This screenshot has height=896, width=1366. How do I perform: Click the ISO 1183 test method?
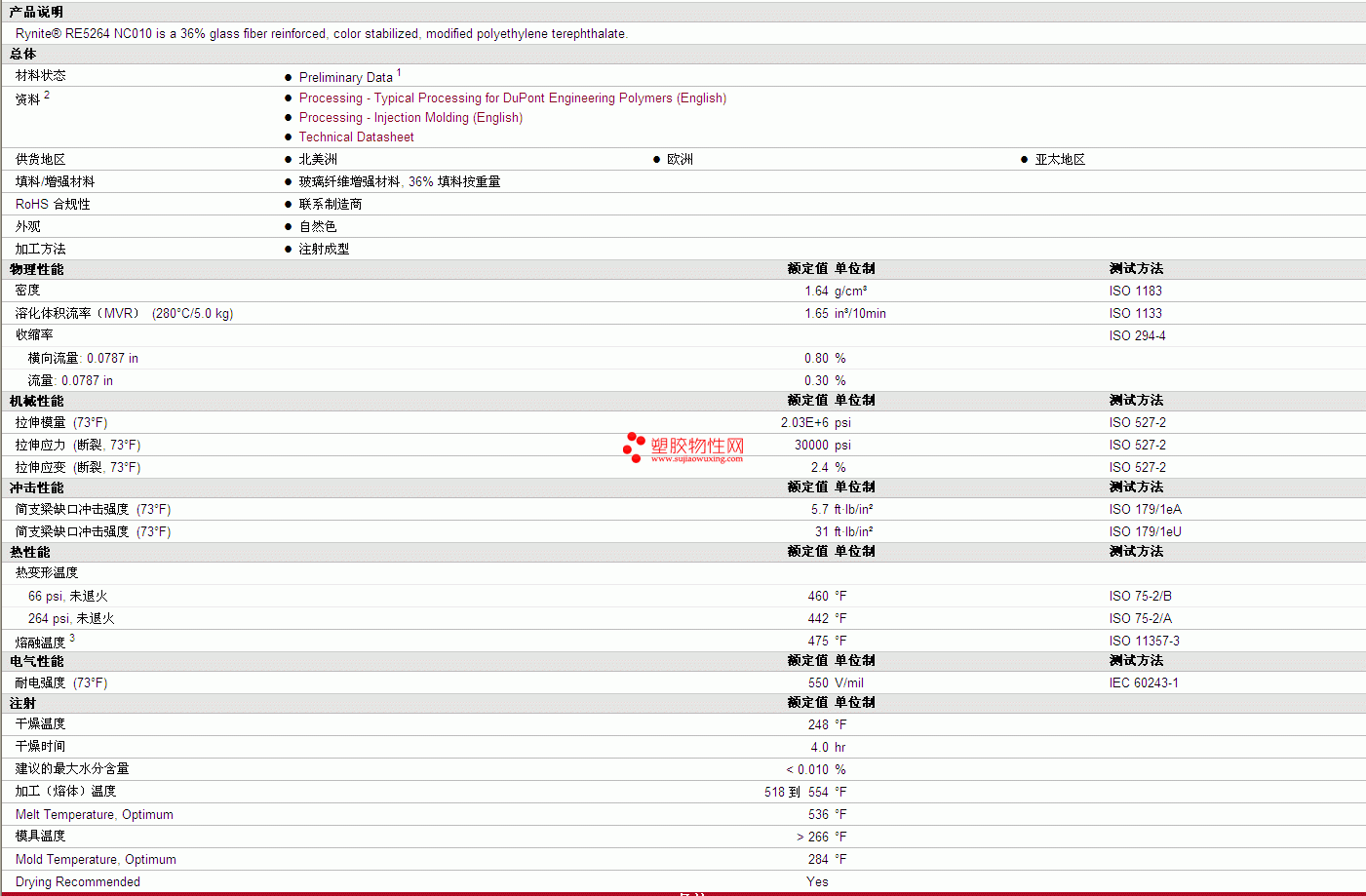pyautogui.click(x=1136, y=292)
